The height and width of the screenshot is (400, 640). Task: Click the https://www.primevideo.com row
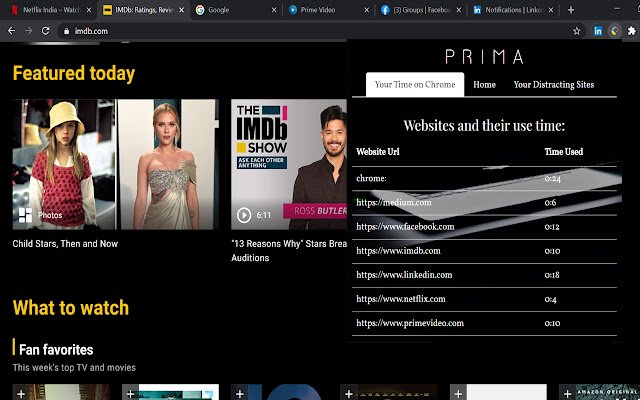pyautogui.click(x=484, y=323)
